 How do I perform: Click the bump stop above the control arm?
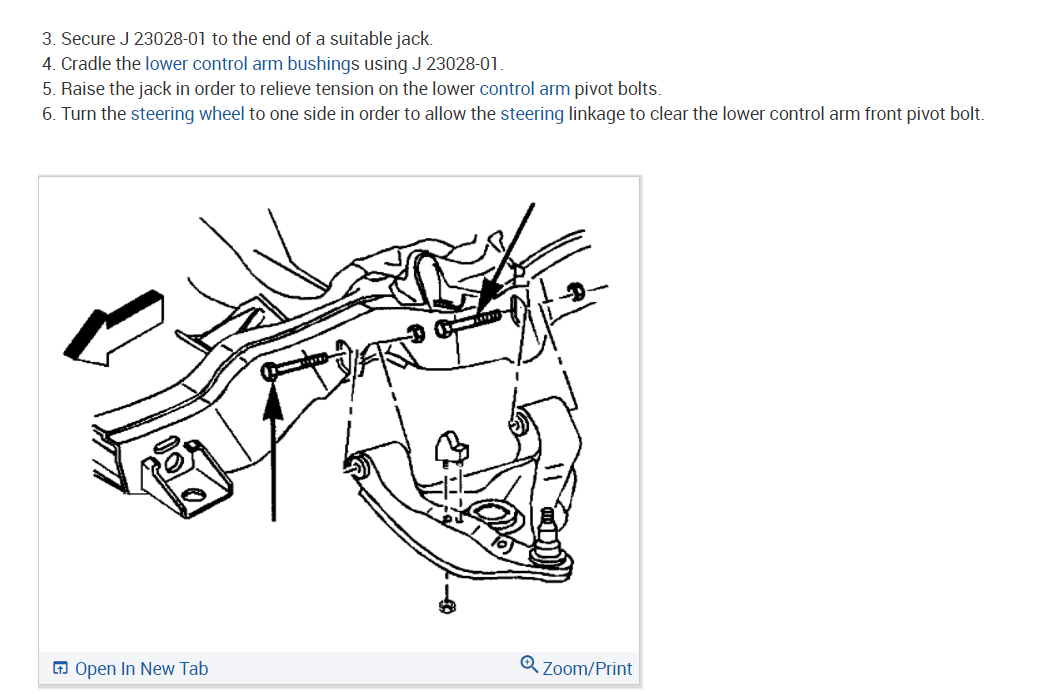(452, 448)
